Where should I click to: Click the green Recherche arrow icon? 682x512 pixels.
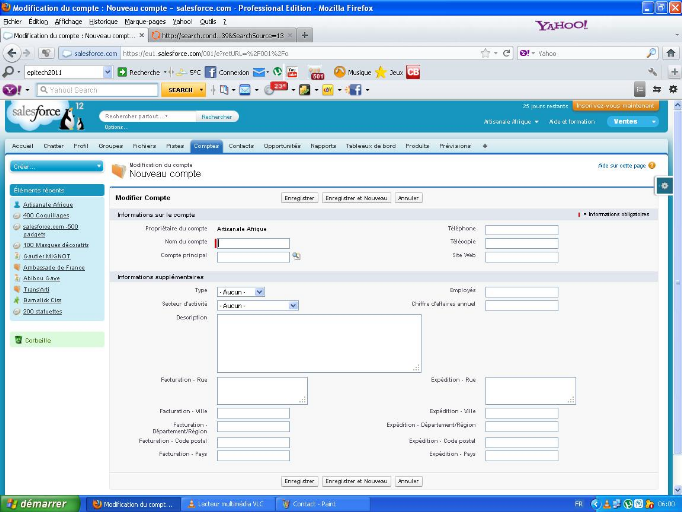point(122,72)
